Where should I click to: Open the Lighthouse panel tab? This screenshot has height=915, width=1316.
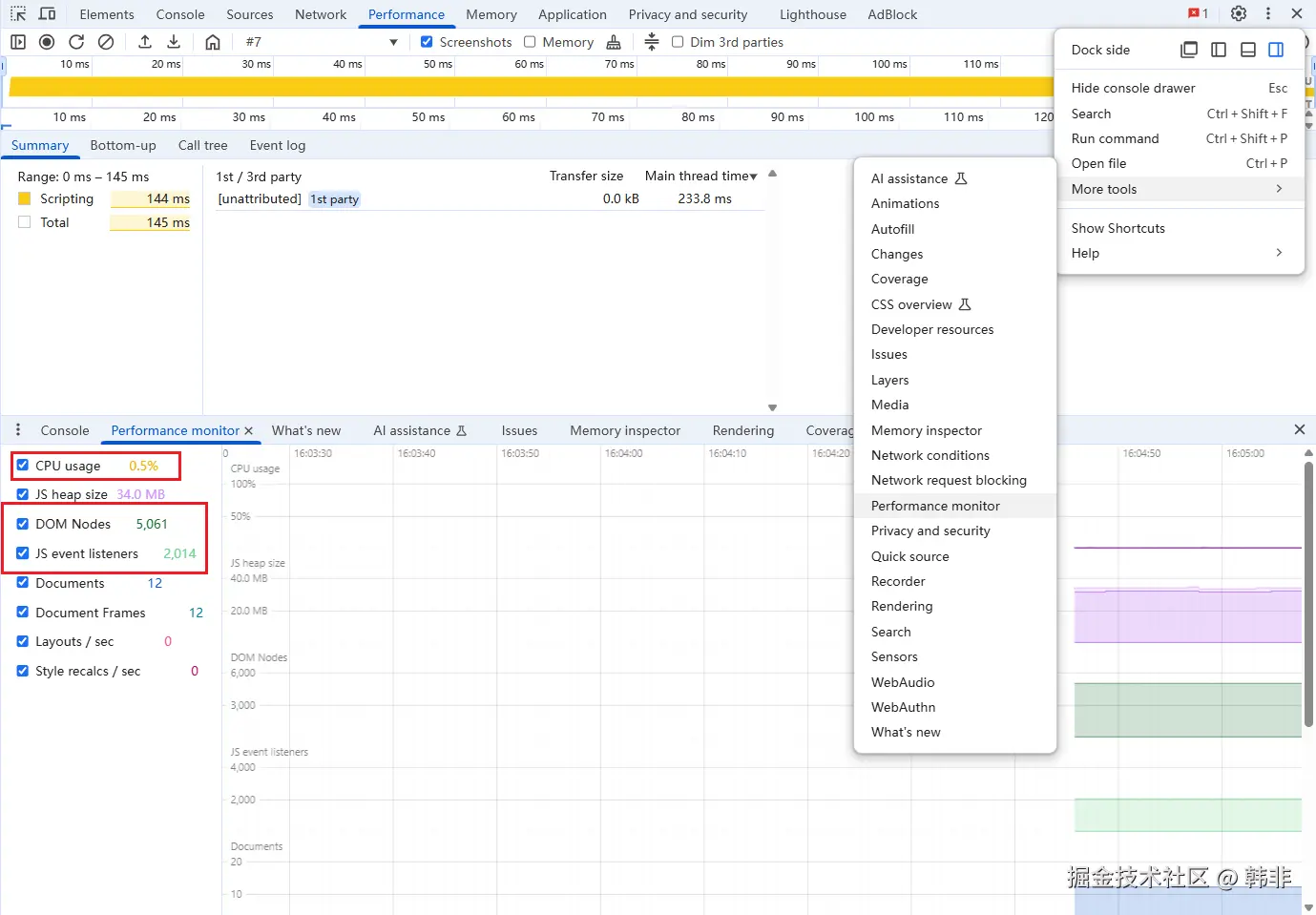point(812,14)
